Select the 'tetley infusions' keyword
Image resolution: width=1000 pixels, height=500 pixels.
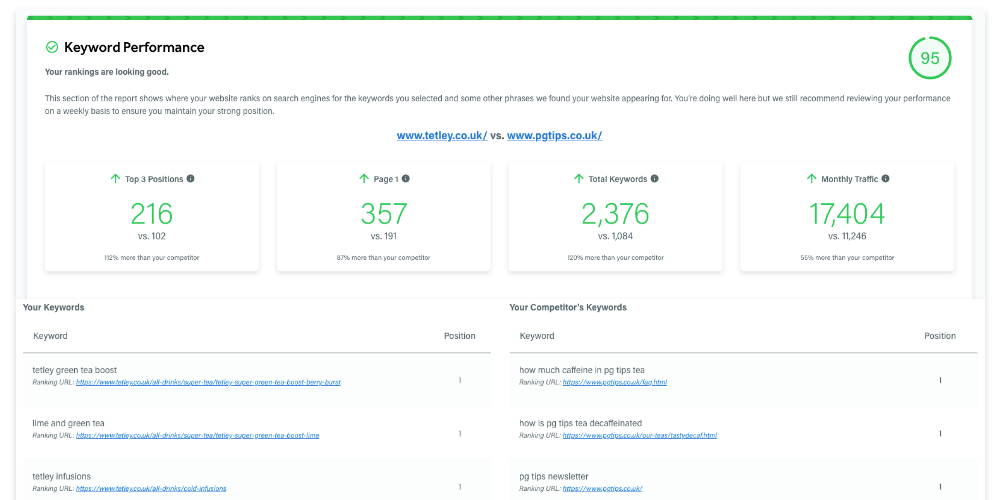pos(62,476)
